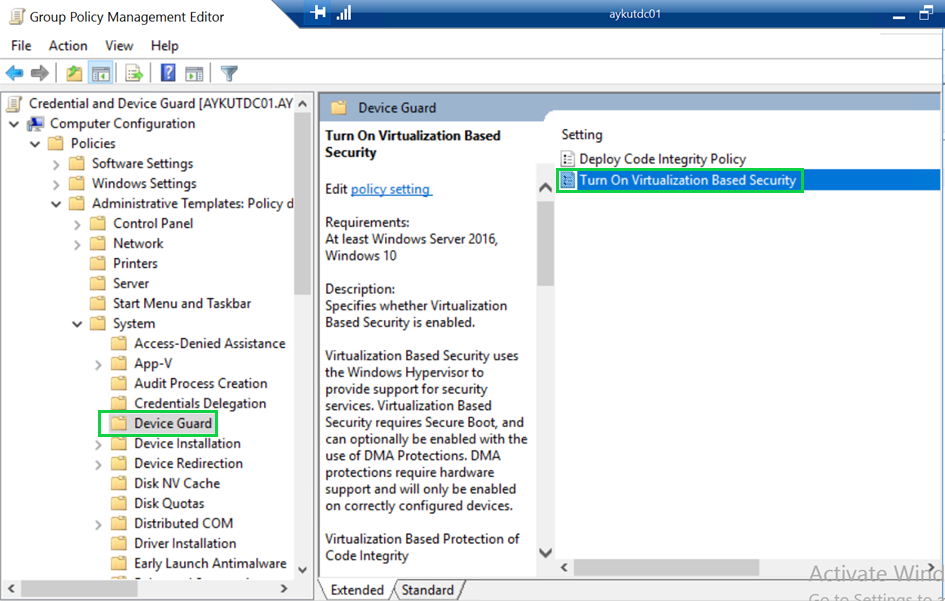Collapse the System tree node
945x601 pixels.
[x=78, y=323]
